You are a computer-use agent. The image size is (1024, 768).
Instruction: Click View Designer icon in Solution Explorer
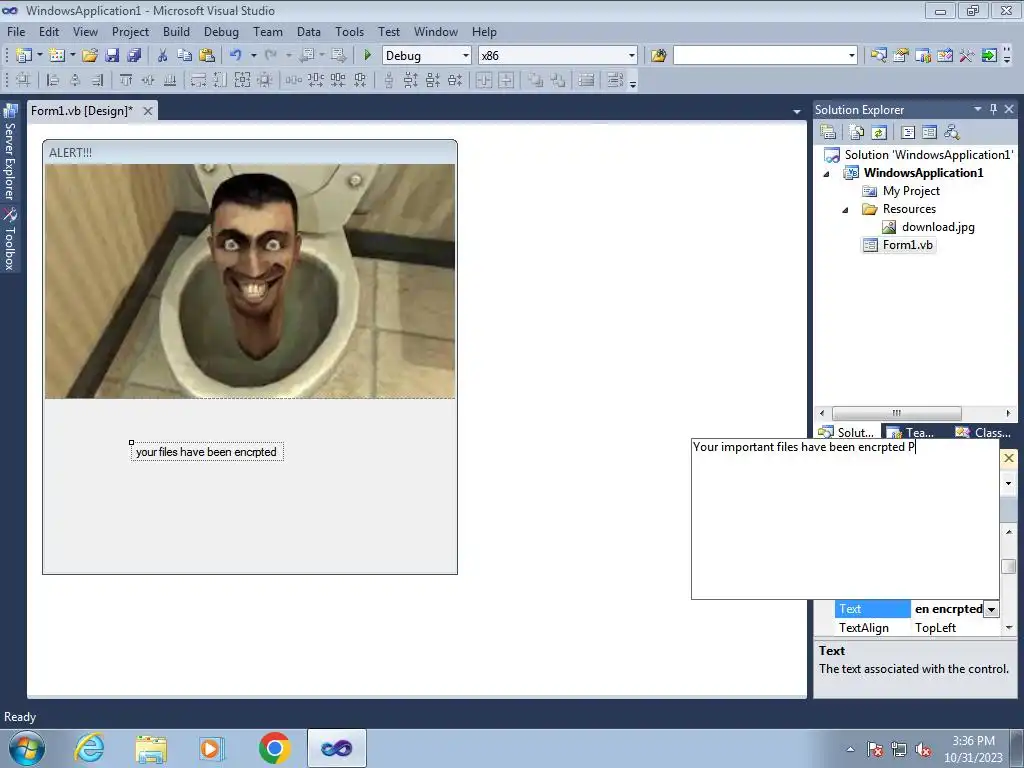click(x=929, y=133)
